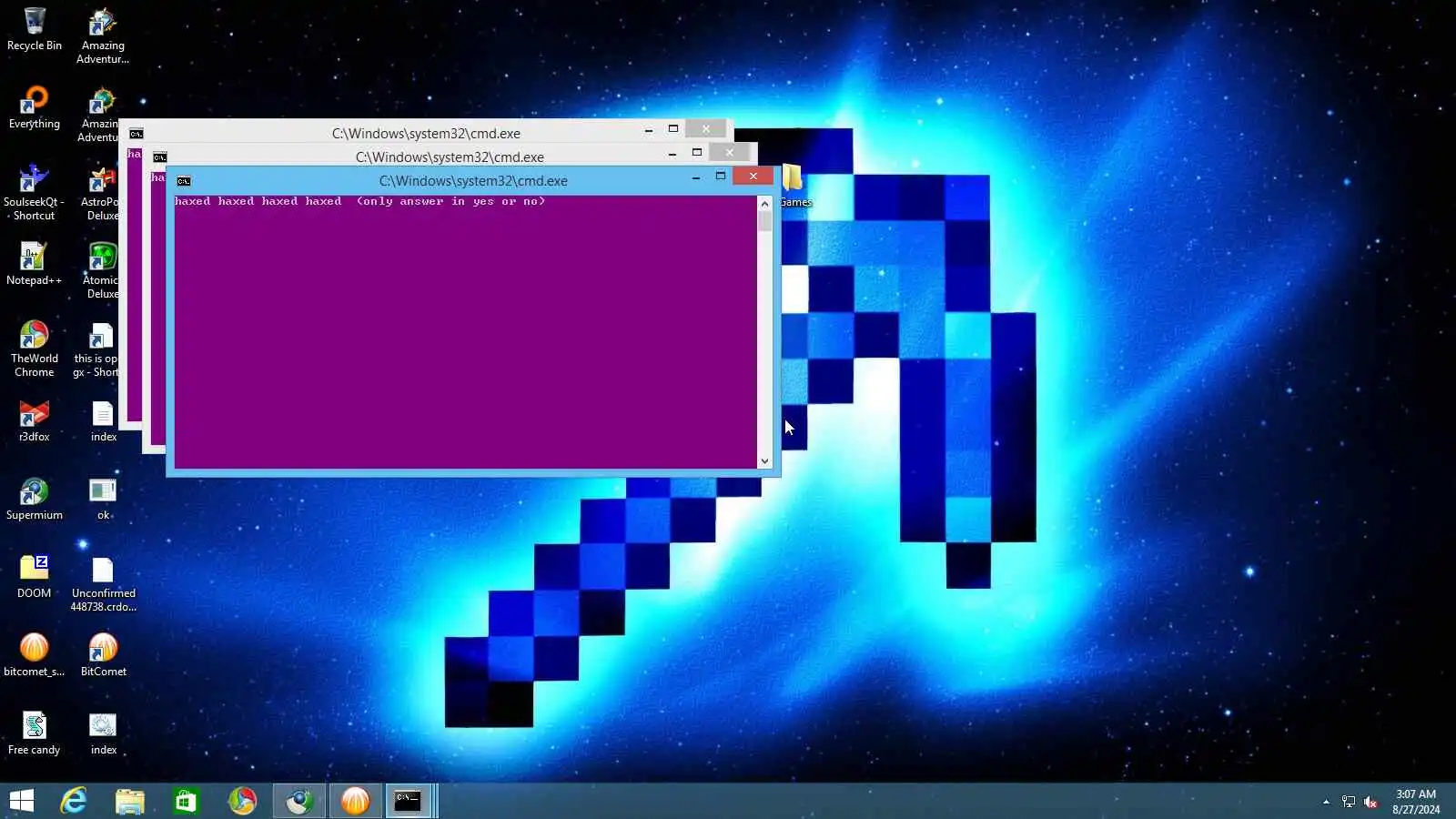
Task: Maximize the middle cmd.exe window
Action: 697,153
